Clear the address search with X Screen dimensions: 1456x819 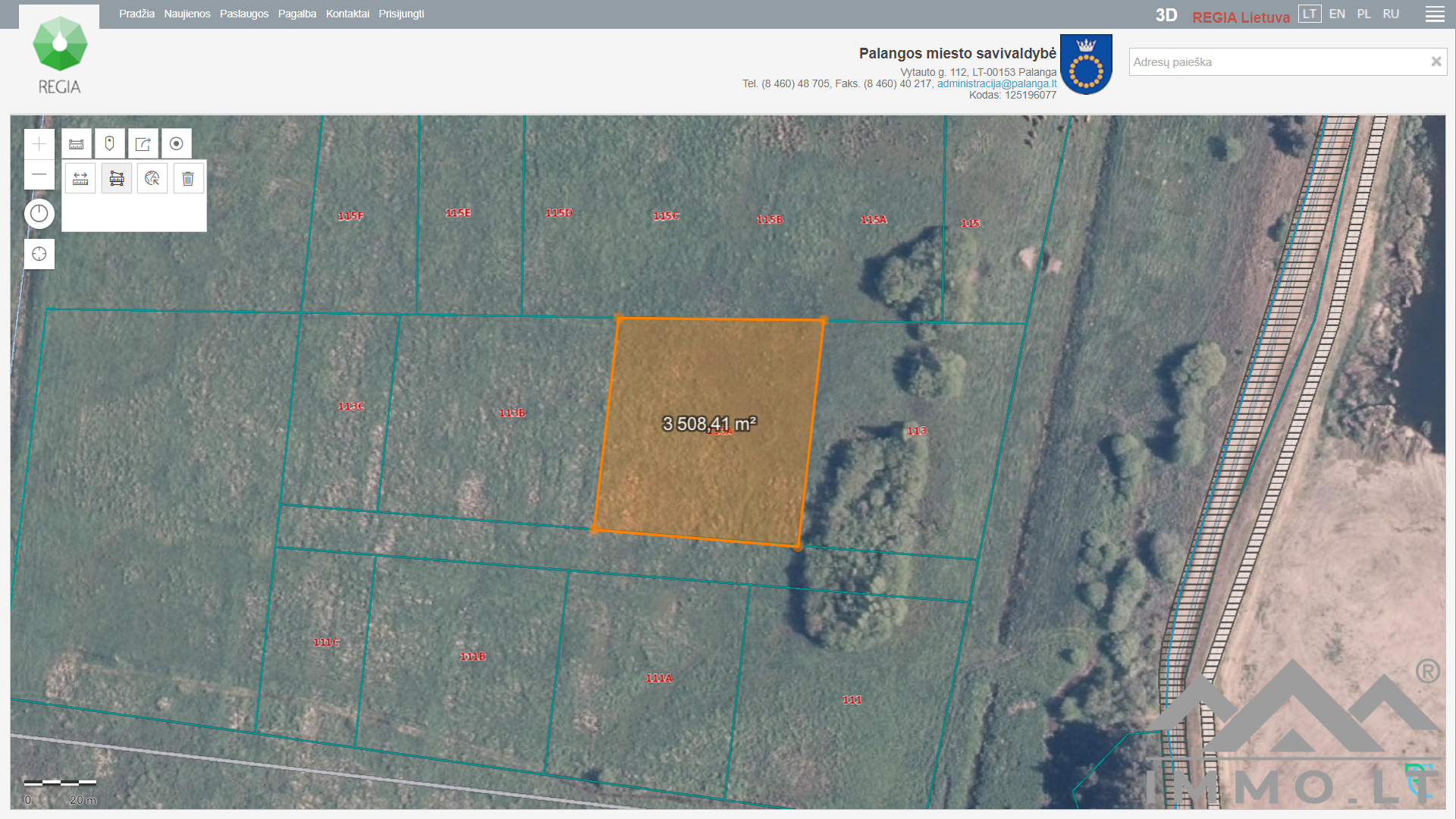pyautogui.click(x=1436, y=62)
